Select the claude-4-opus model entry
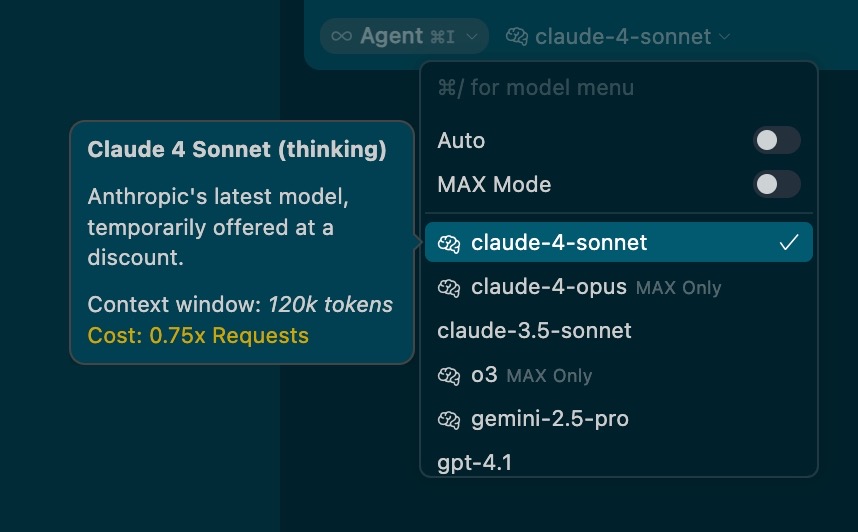This screenshot has height=532, width=858. click(x=549, y=288)
